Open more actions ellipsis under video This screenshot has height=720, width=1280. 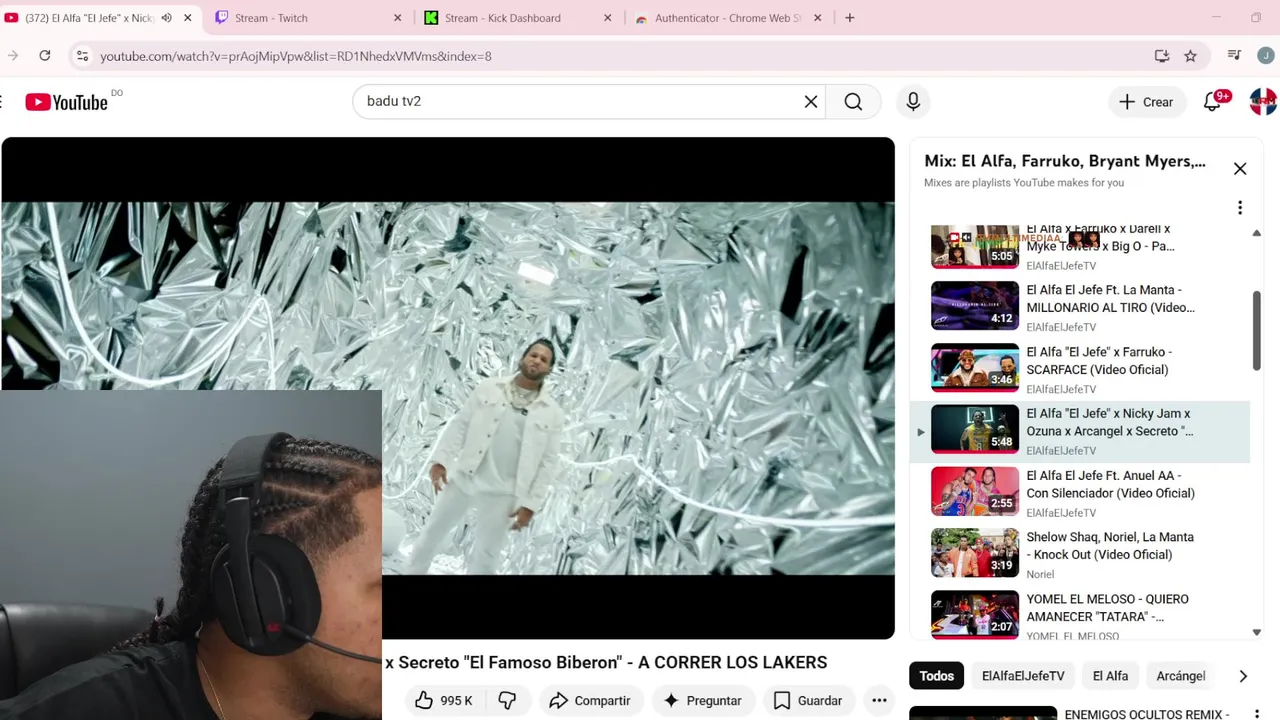(879, 701)
